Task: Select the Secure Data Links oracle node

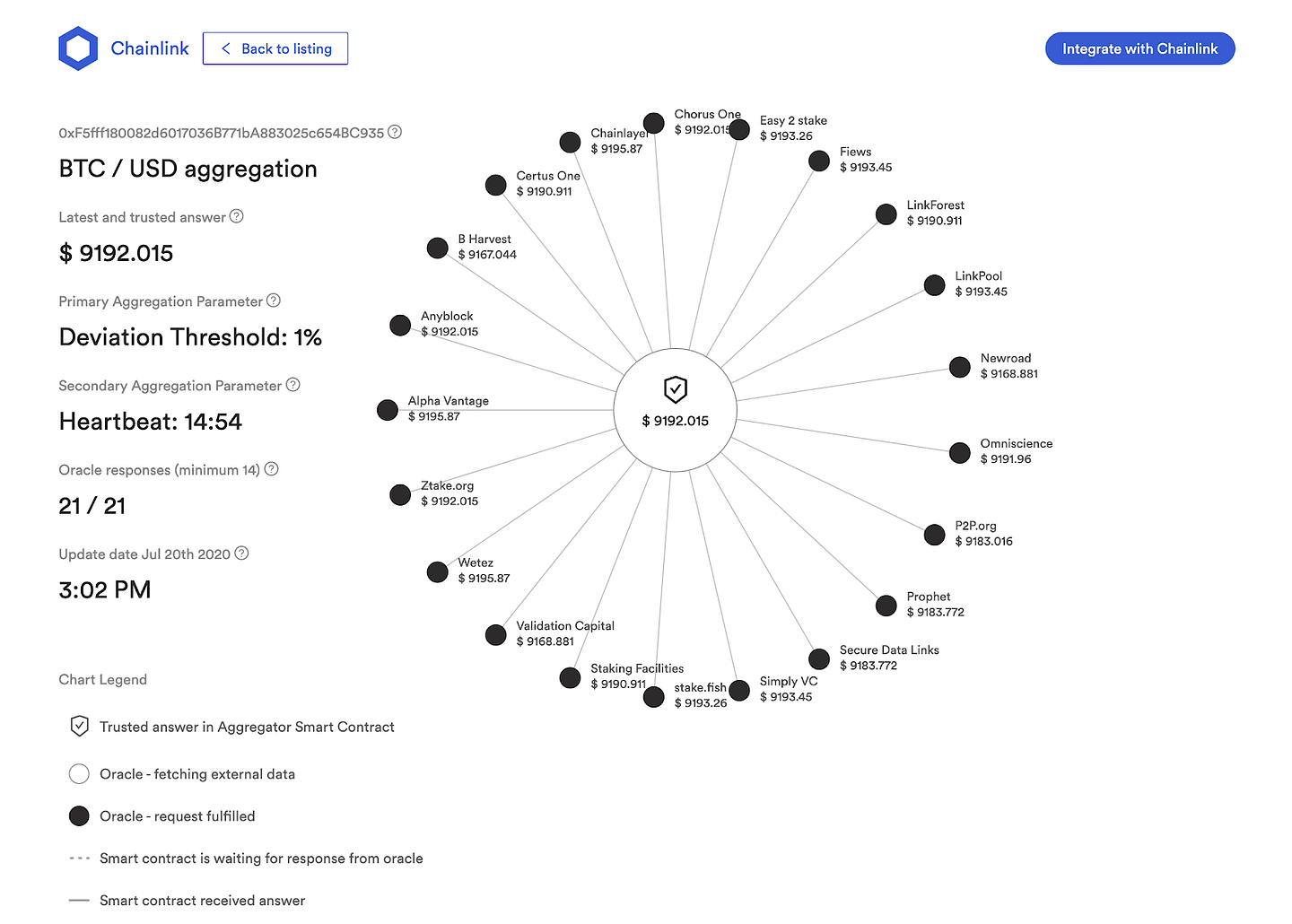Action: point(819,659)
